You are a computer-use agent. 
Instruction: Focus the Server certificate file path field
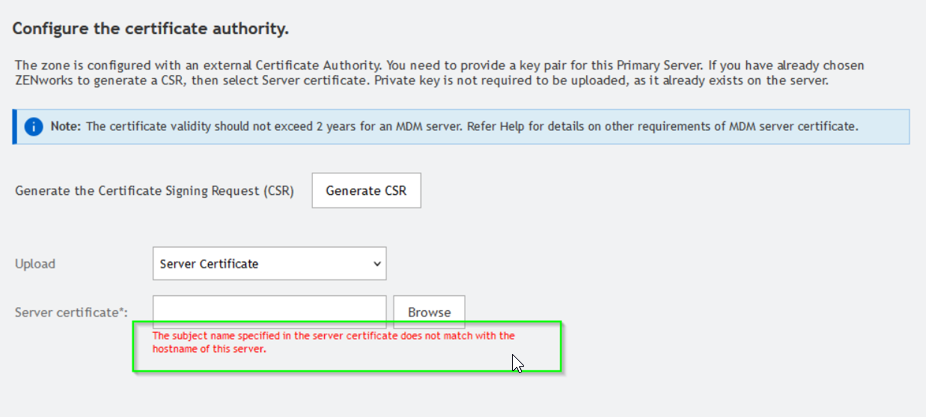click(x=269, y=312)
